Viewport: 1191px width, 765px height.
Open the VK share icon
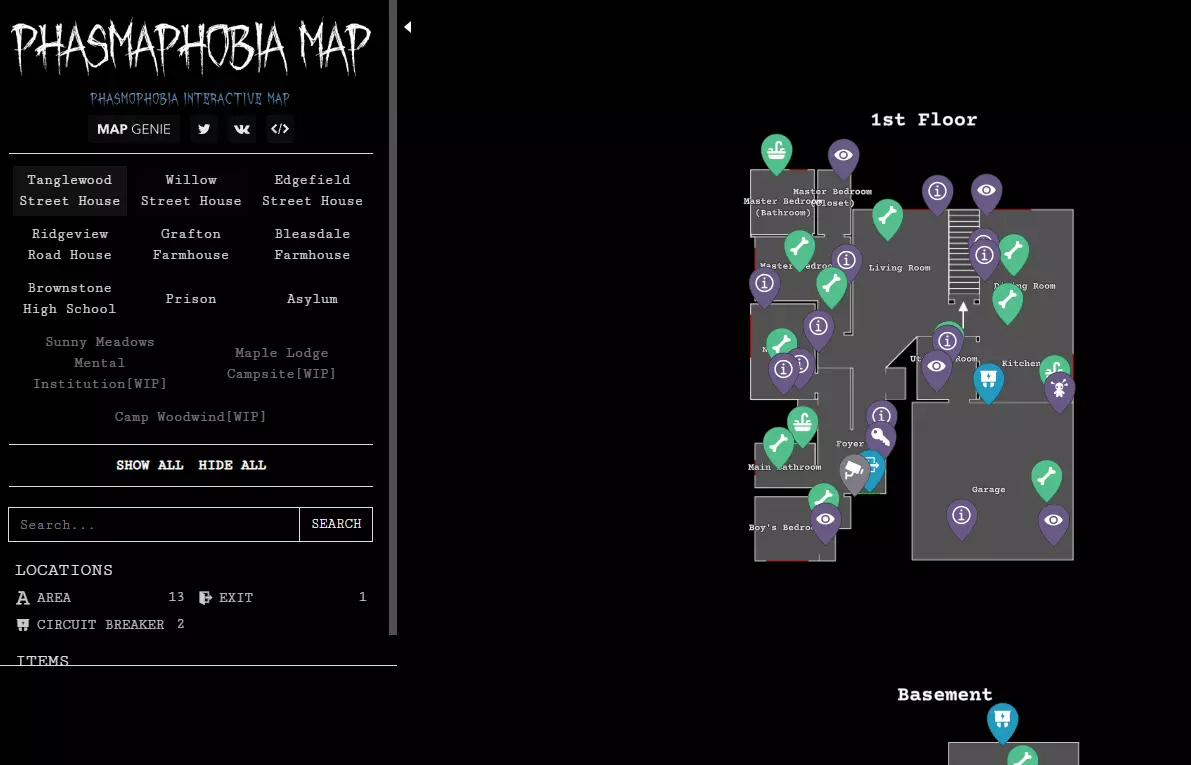tap(242, 129)
